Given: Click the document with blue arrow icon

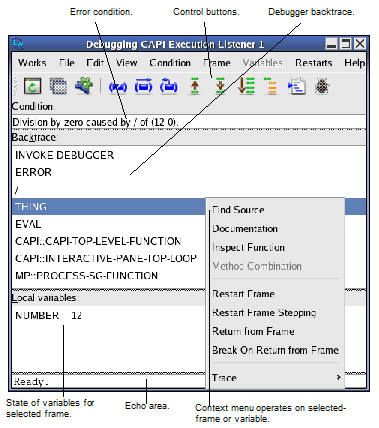Looking at the screenshot, I should tap(297, 86).
